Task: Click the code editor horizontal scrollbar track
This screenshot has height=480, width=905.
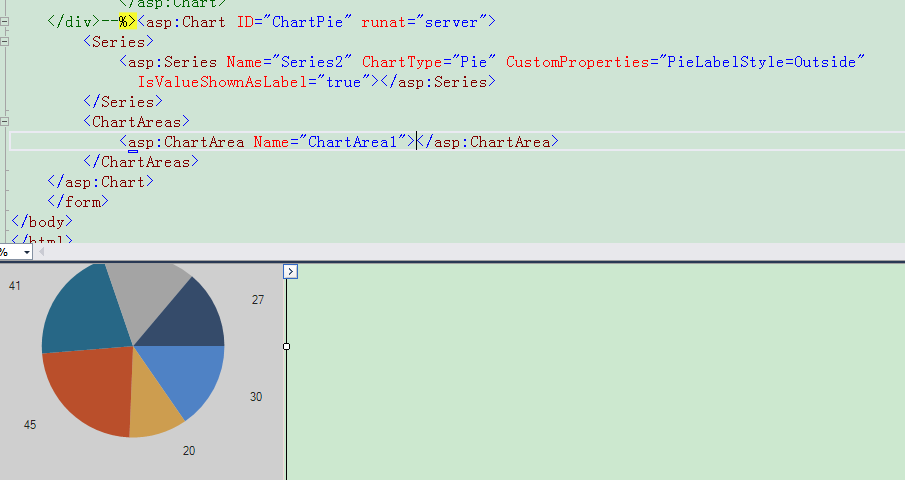Action: point(473,252)
